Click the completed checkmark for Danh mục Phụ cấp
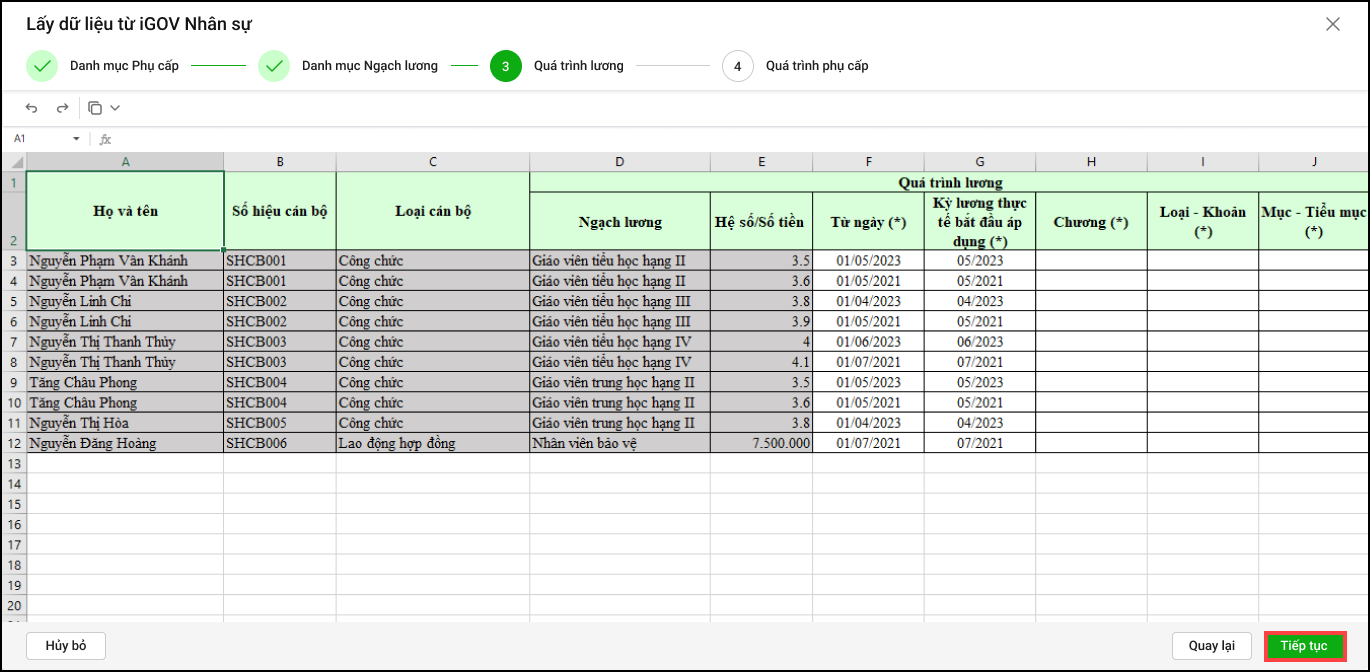The width and height of the screenshot is (1370, 672). [42, 66]
